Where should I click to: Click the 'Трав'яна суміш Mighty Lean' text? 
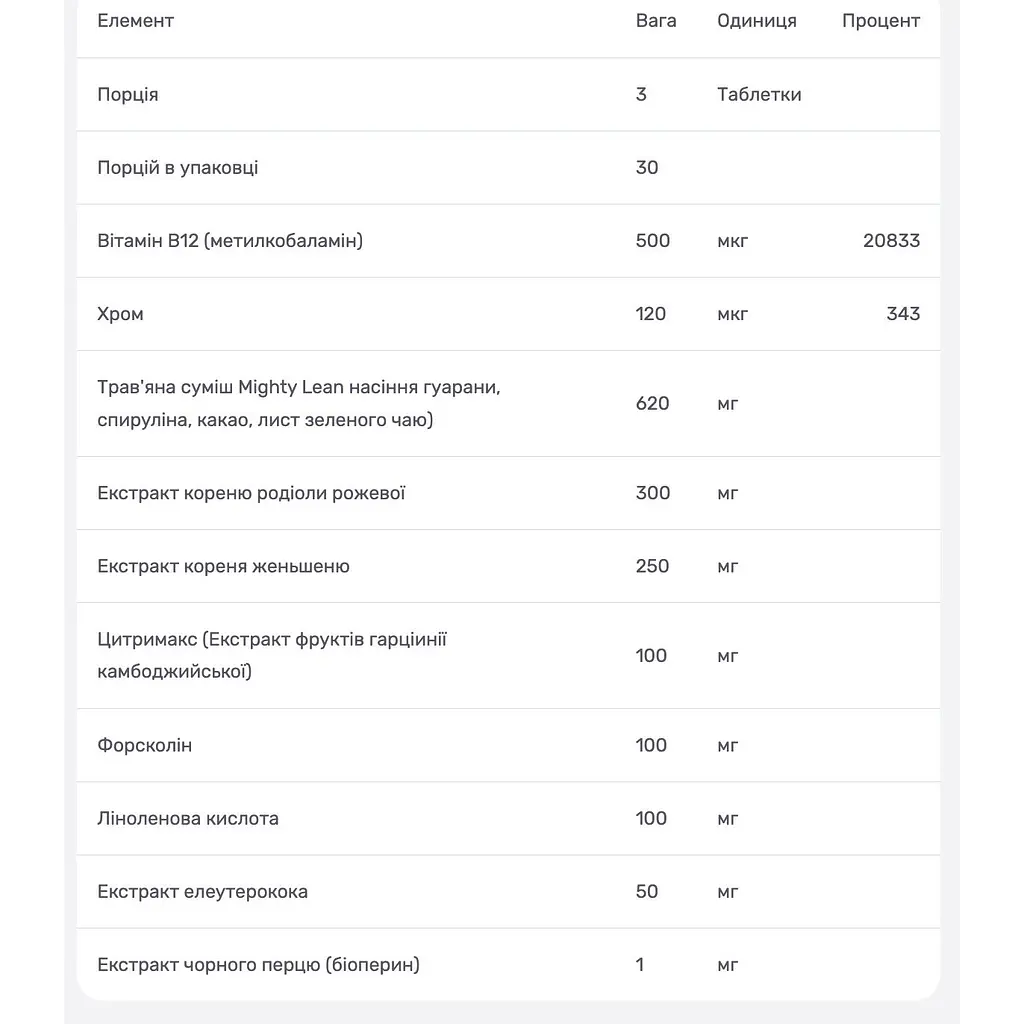220,387
